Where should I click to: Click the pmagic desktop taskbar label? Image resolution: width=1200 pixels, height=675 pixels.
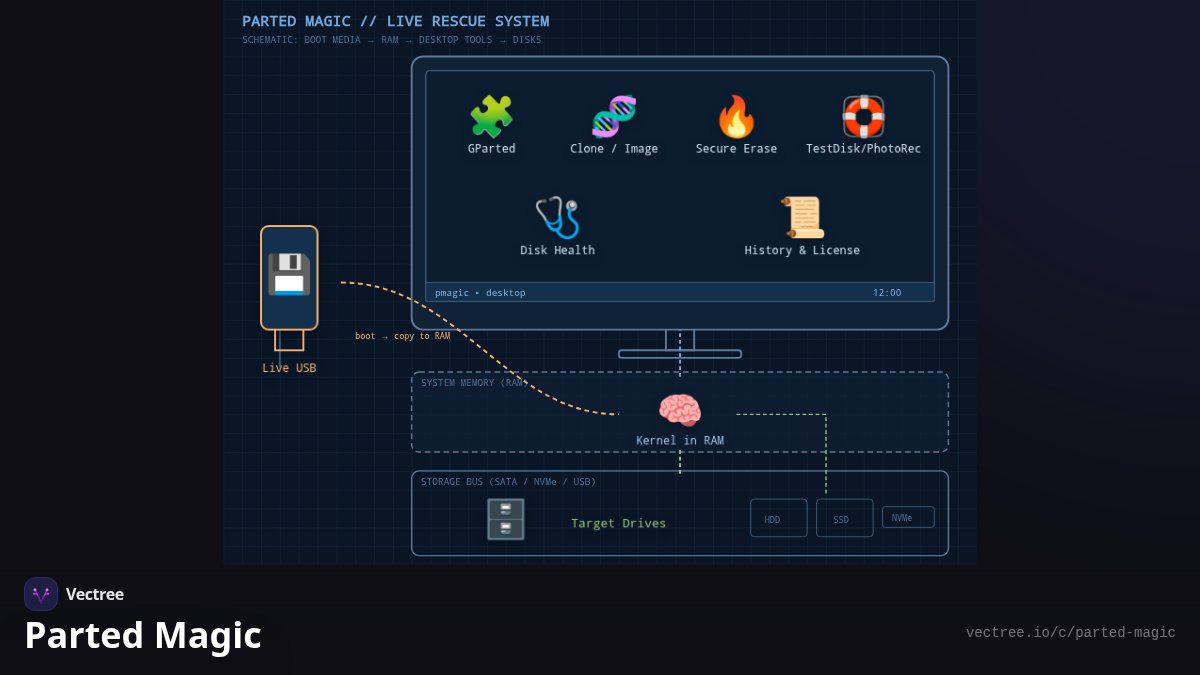click(x=480, y=293)
